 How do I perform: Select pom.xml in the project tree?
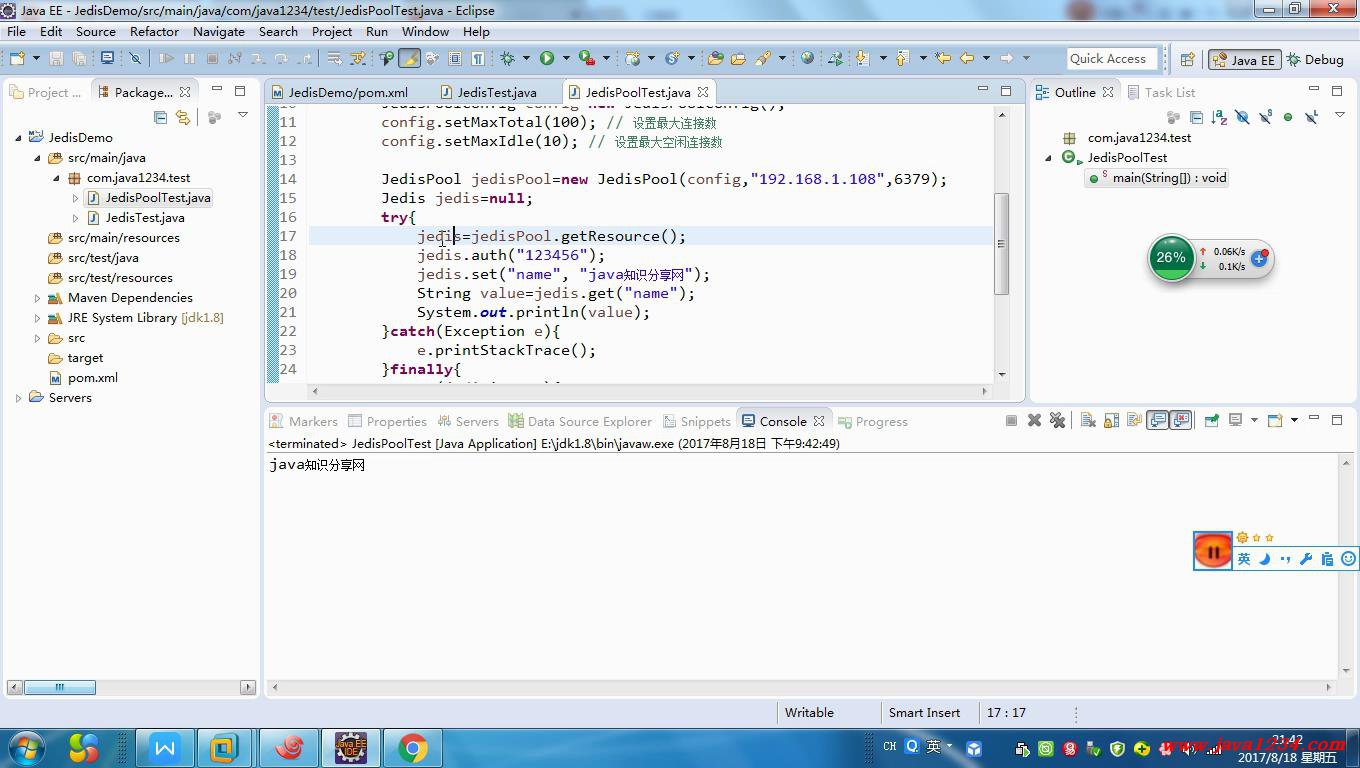83,378
